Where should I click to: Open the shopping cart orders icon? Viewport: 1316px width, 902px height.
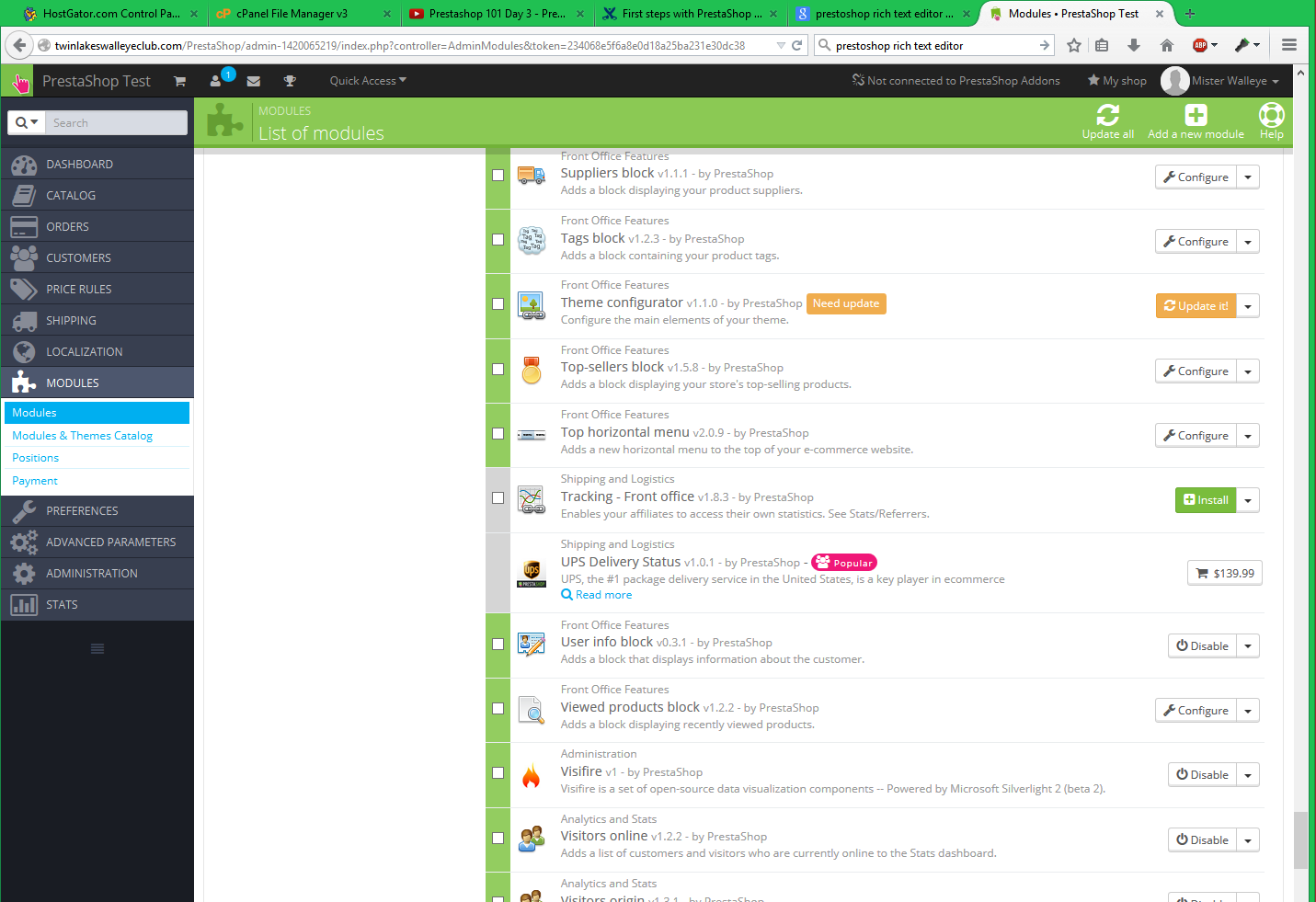coord(180,81)
